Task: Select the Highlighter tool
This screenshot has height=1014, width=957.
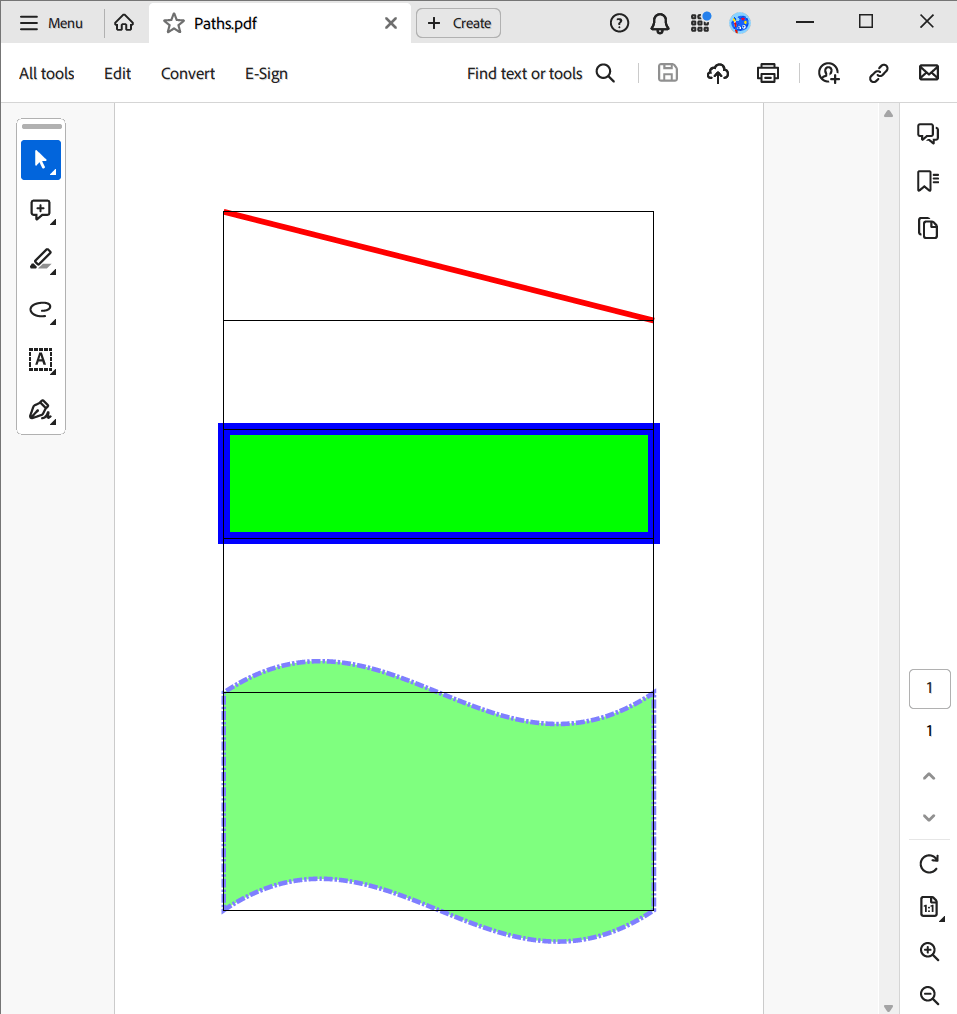Action: pyautogui.click(x=41, y=260)
